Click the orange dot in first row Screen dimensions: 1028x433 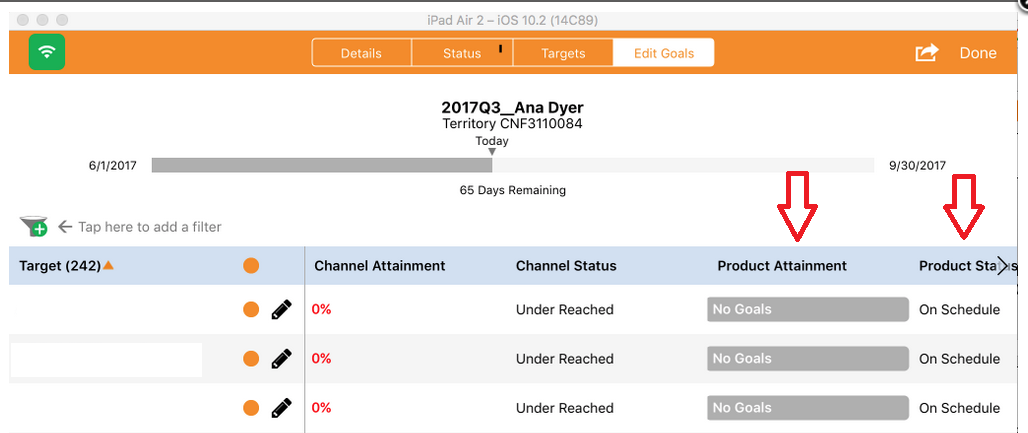[x=251, y=310]
